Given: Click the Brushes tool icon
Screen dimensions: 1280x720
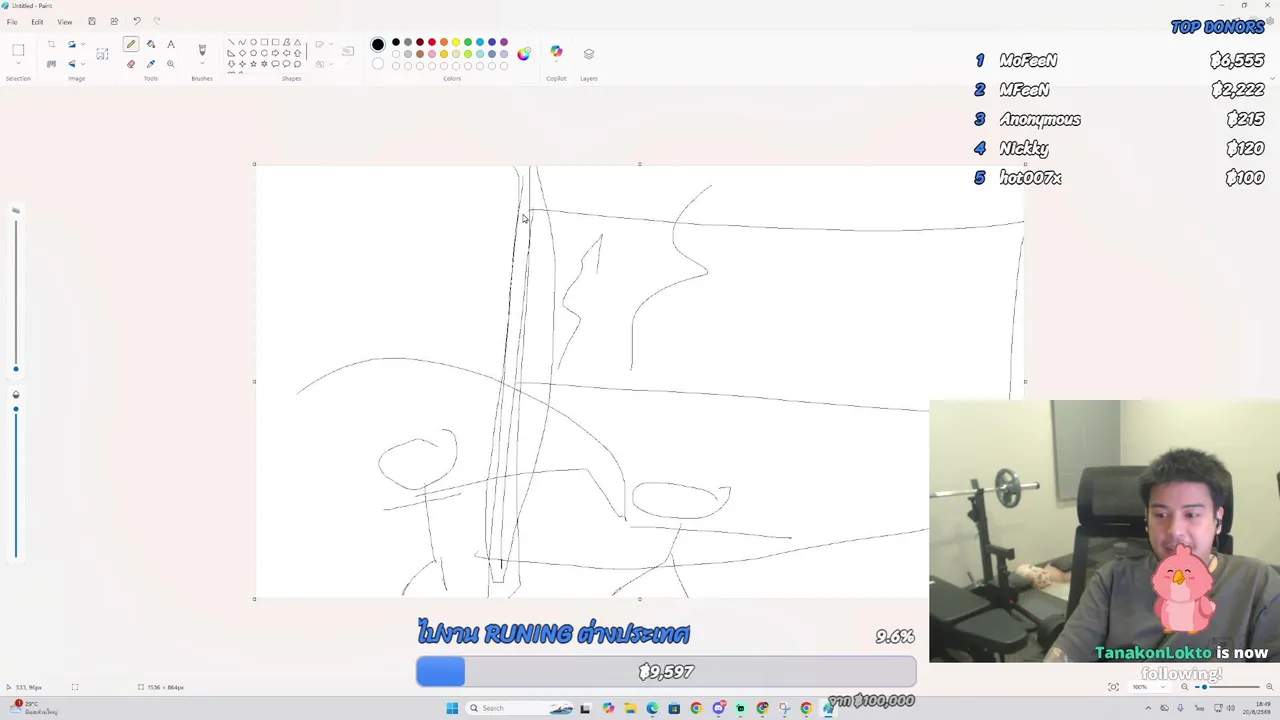Looking at the screenshot, I should [202, 49].
